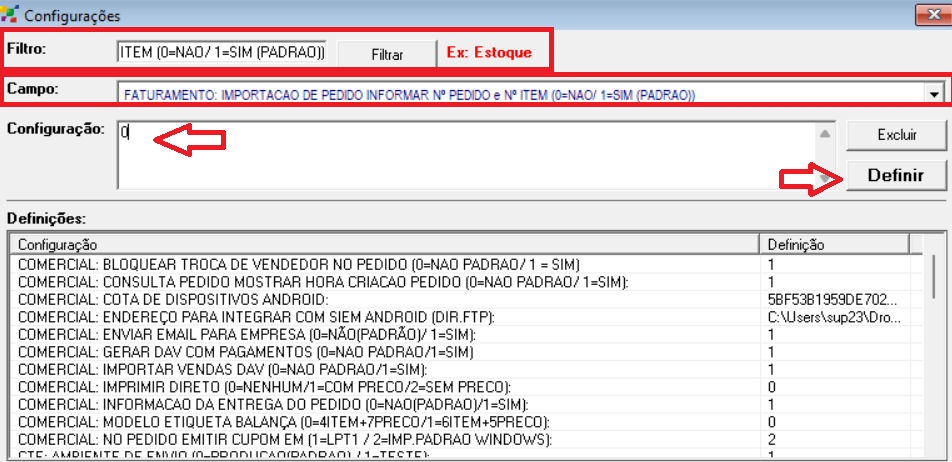
Task: Close the Configurações window
Action: coord(930,13)
